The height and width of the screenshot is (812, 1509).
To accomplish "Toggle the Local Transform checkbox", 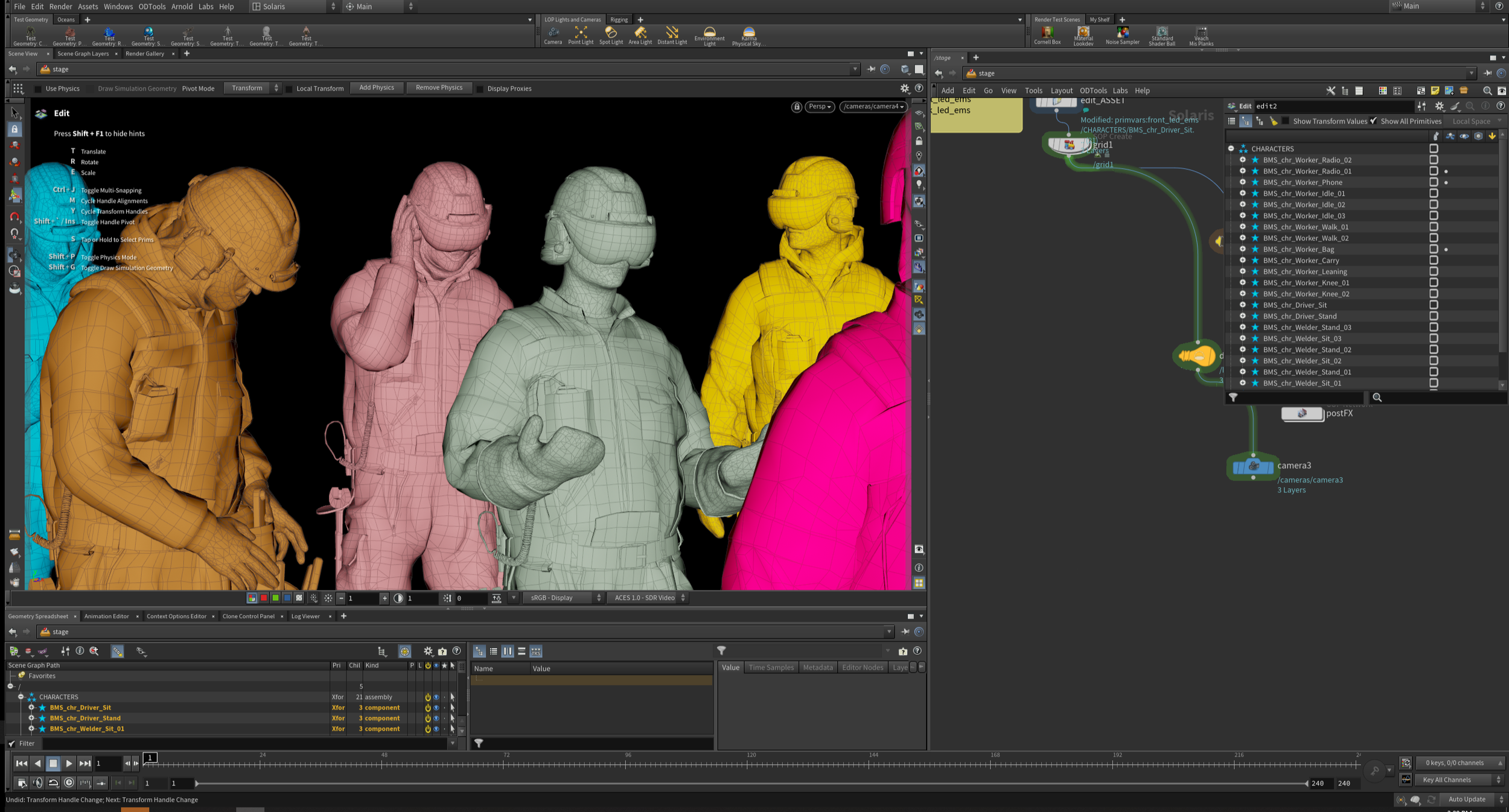I will 289,89.
